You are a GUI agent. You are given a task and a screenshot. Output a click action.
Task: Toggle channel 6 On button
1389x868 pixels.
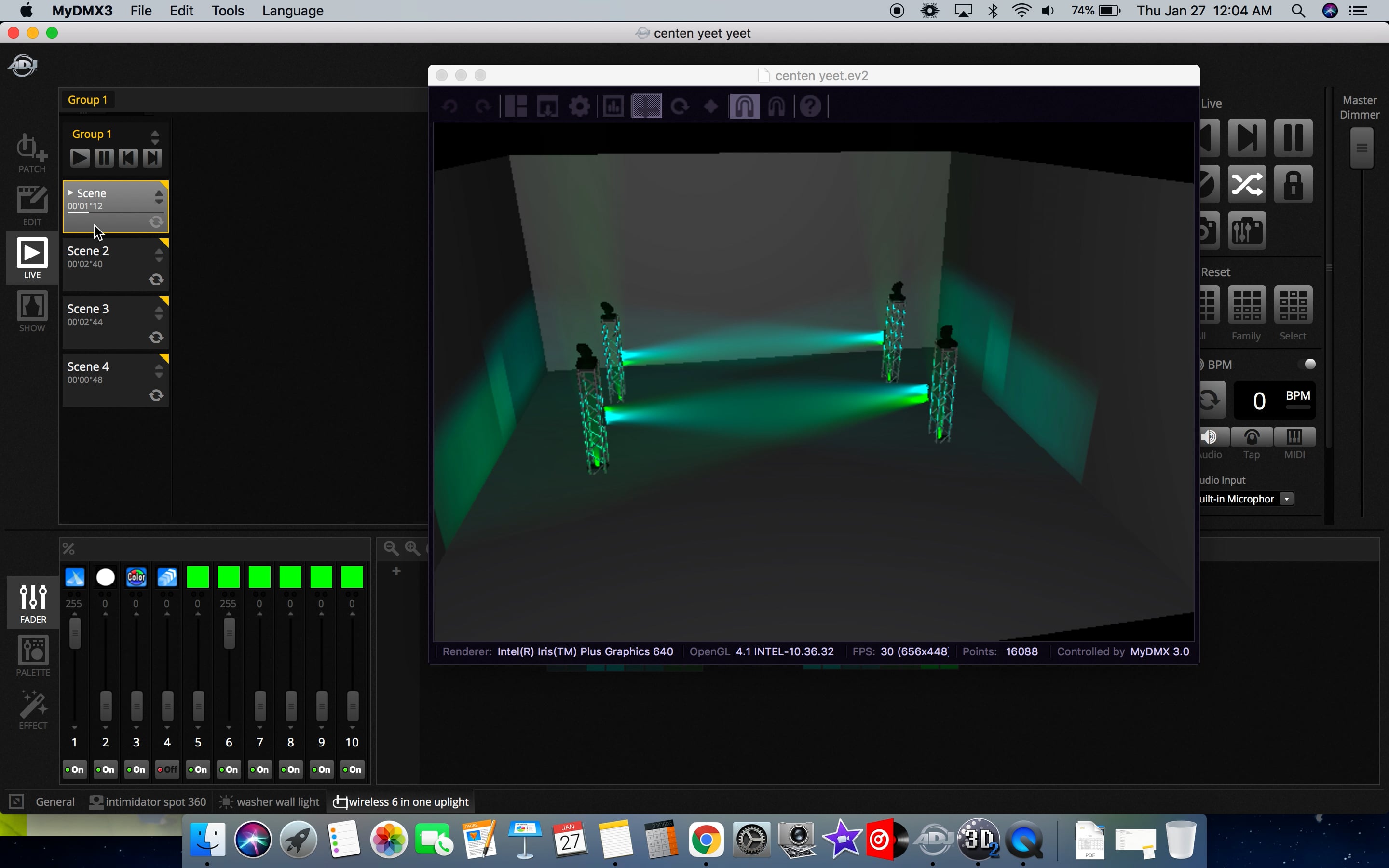point(229,769)
